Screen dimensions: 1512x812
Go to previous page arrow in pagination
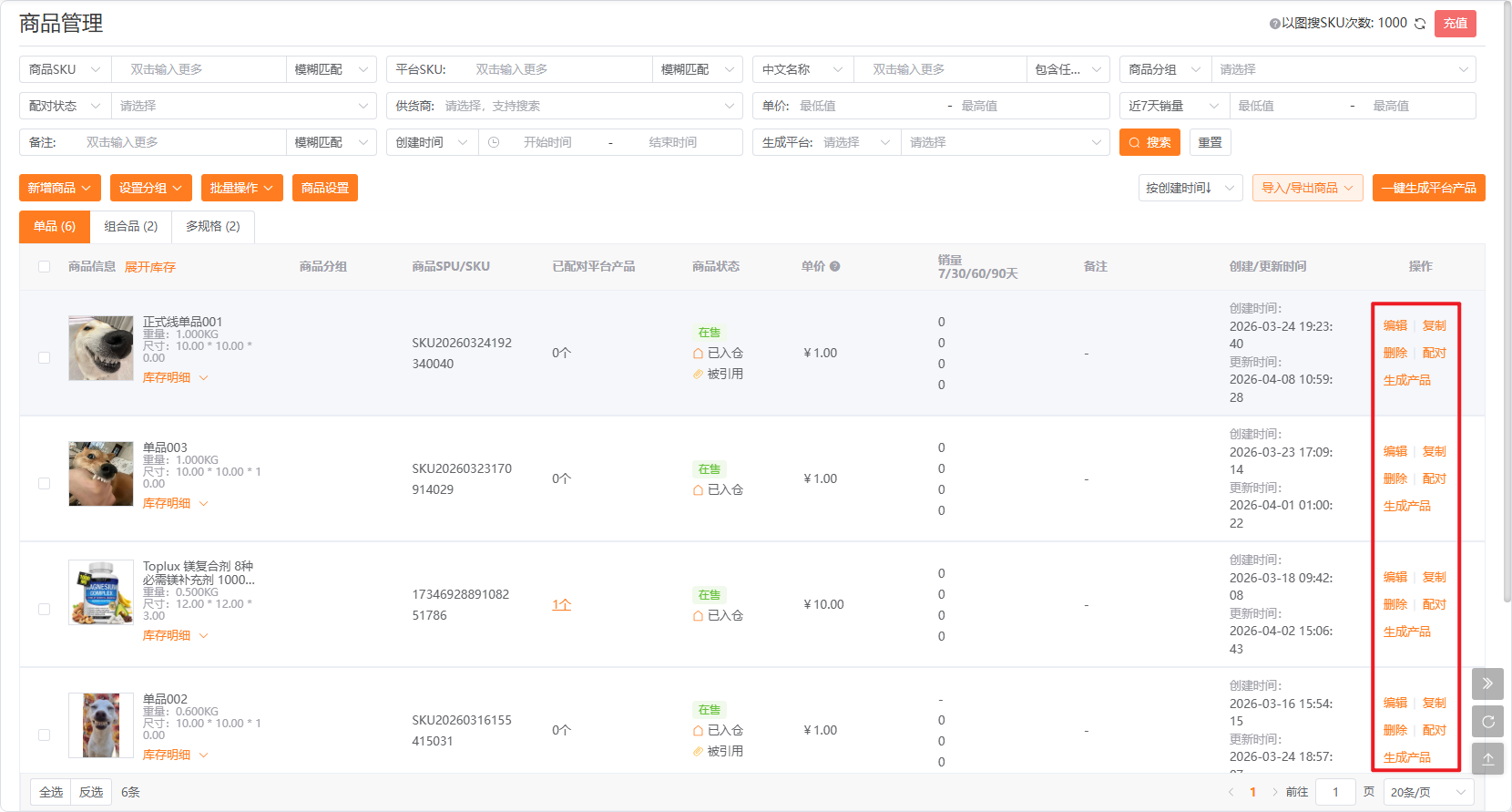coord(1231,792)
